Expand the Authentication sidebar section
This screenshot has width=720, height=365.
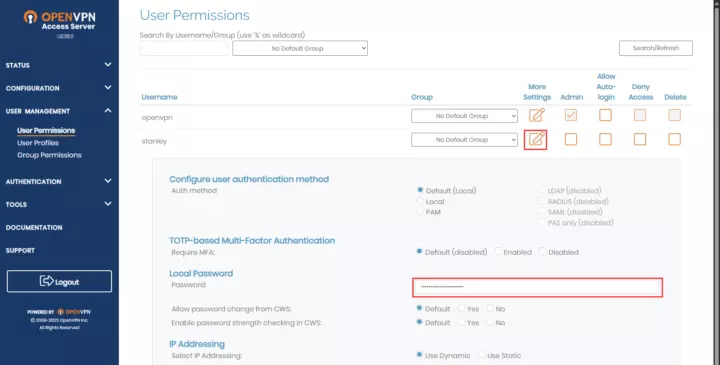[58, 181]
